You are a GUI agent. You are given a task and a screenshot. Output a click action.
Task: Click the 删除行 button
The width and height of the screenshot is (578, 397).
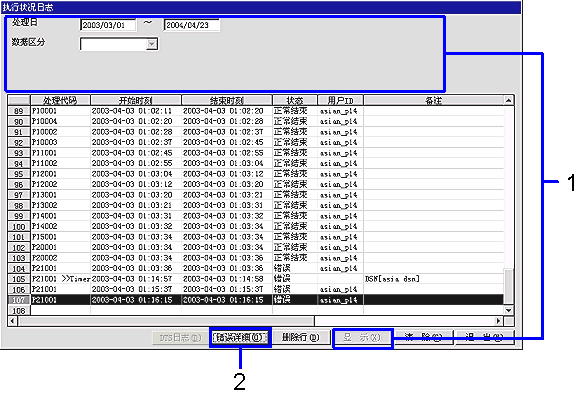tap(301, 337)
